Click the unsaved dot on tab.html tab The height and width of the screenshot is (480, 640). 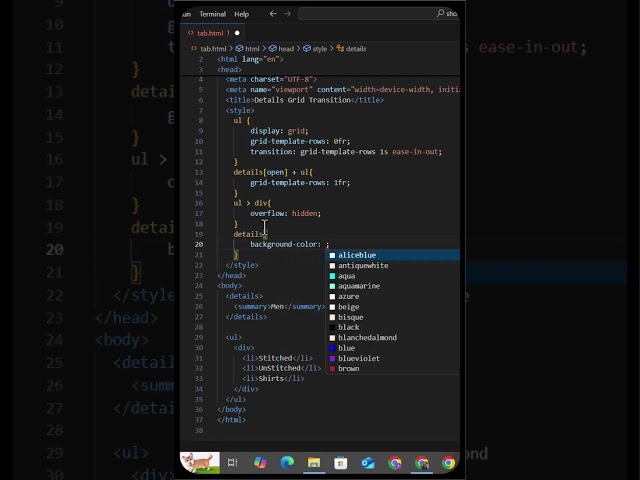(237, 33)
